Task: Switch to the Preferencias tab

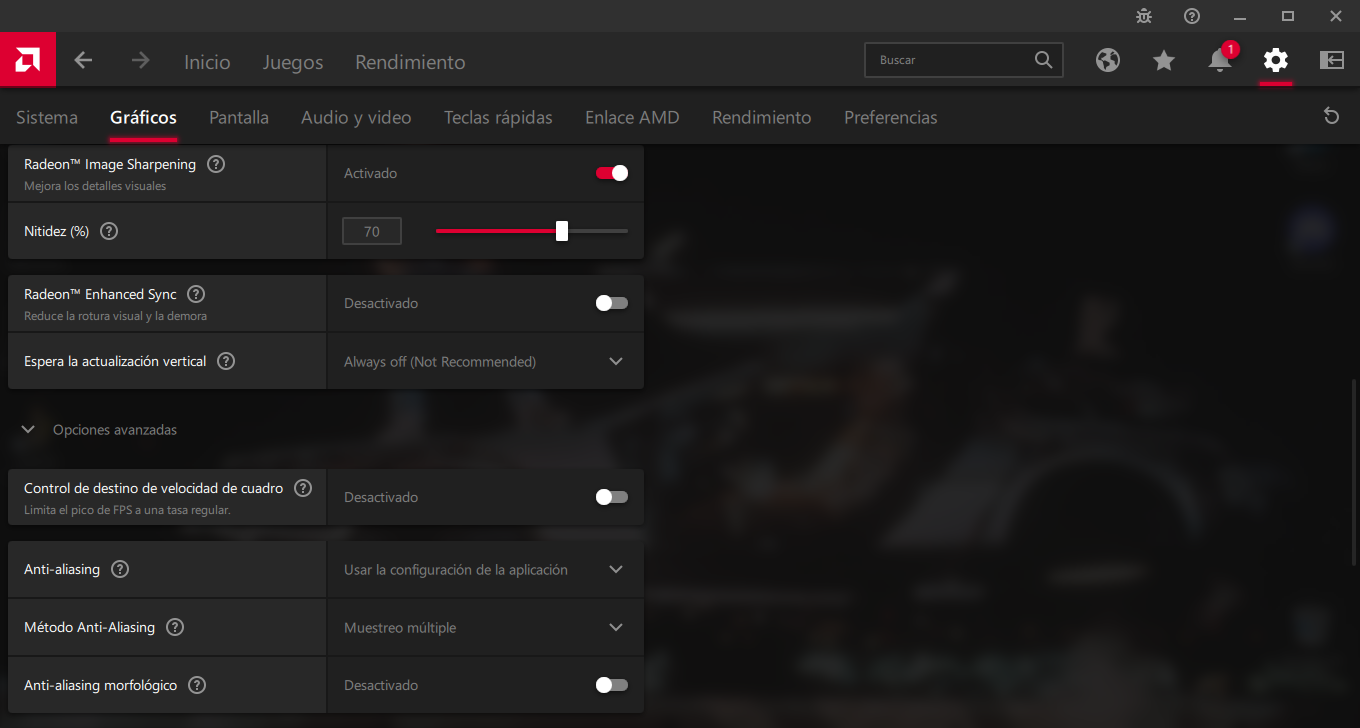Action: (891, 117)
